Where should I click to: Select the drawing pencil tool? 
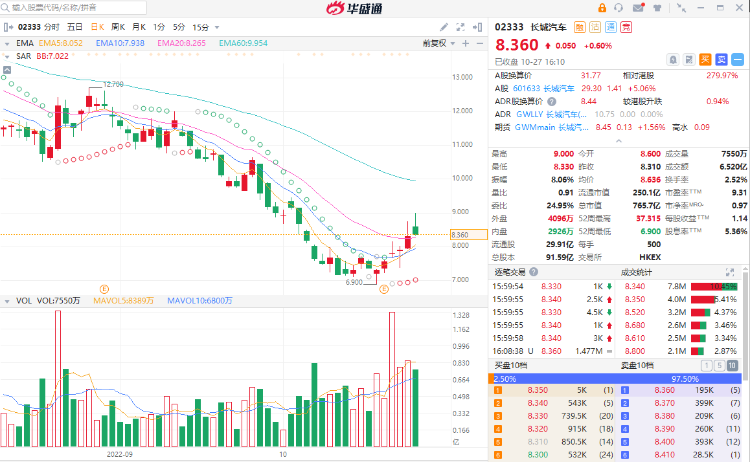point(444,27)
